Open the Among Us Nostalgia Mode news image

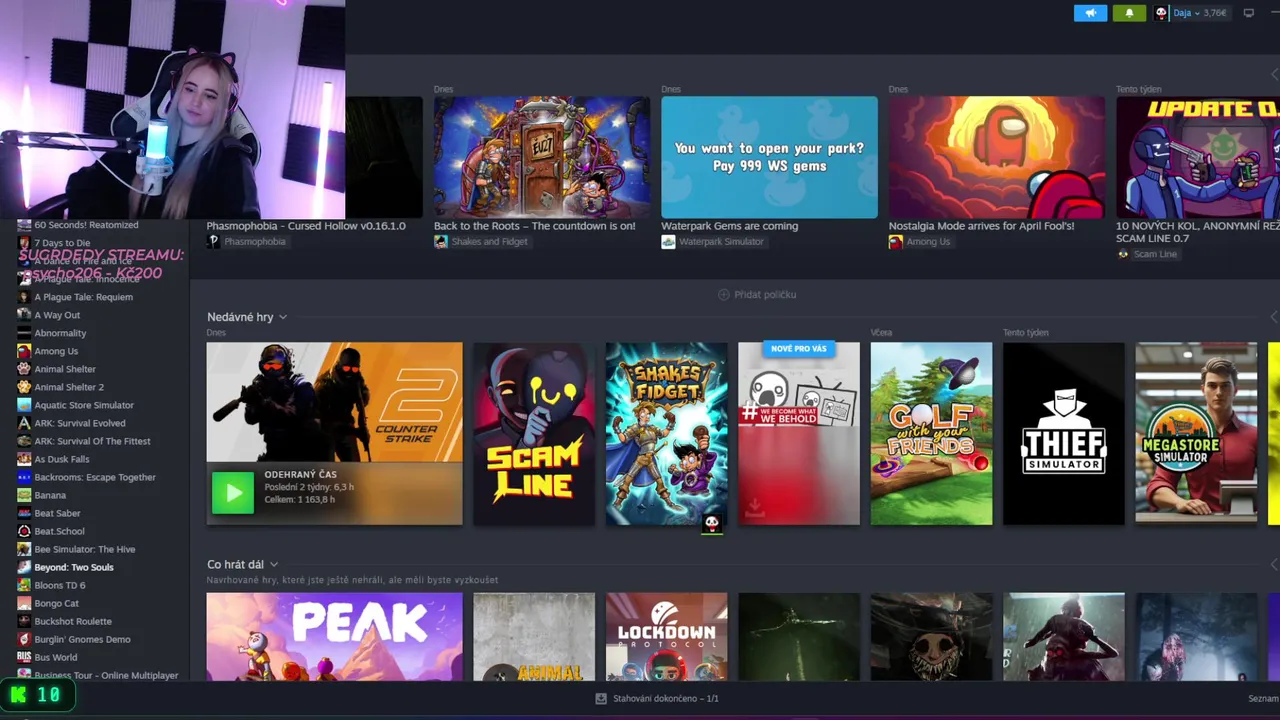(997, 157)
